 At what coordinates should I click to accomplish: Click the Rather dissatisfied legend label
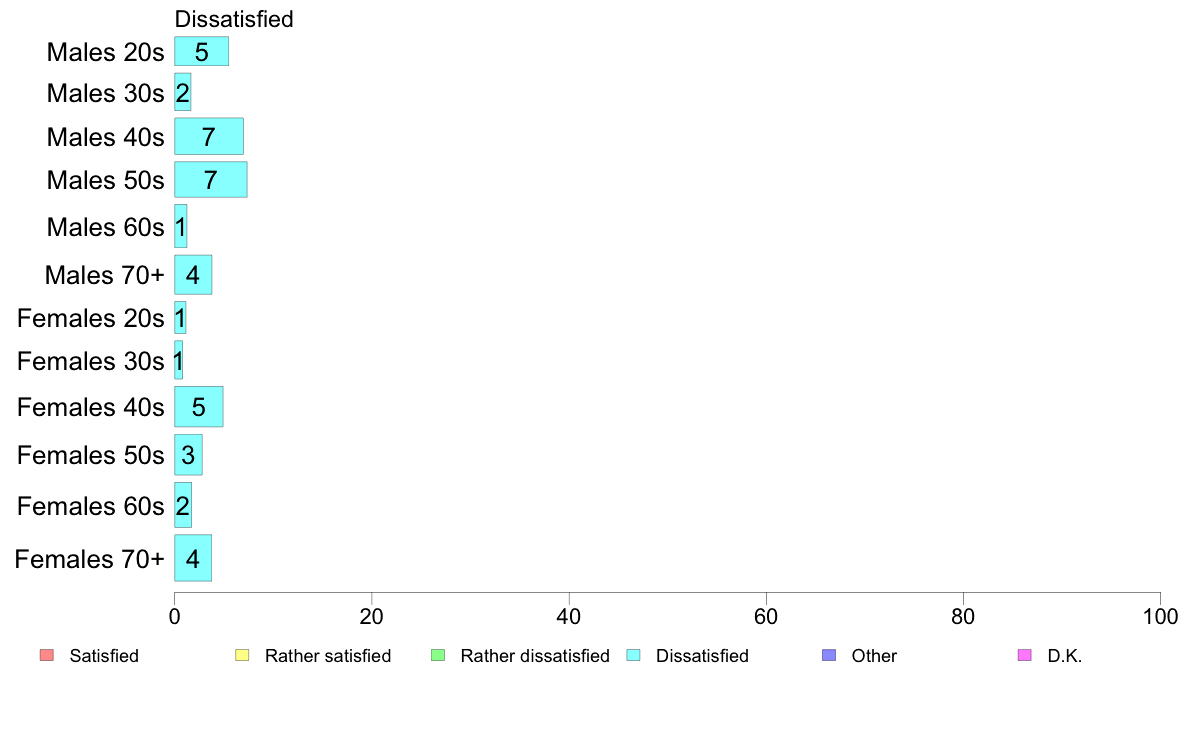[535, 656]
